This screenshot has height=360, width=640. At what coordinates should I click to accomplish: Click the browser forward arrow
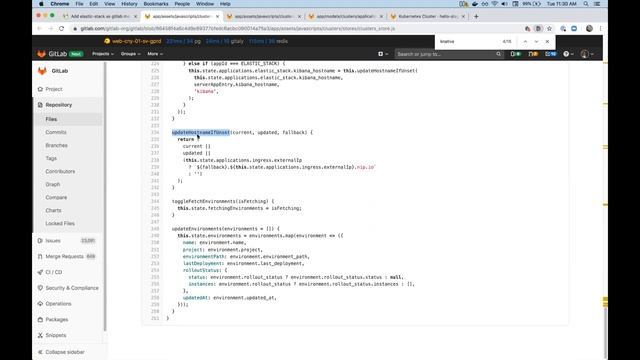pos(51,29)
